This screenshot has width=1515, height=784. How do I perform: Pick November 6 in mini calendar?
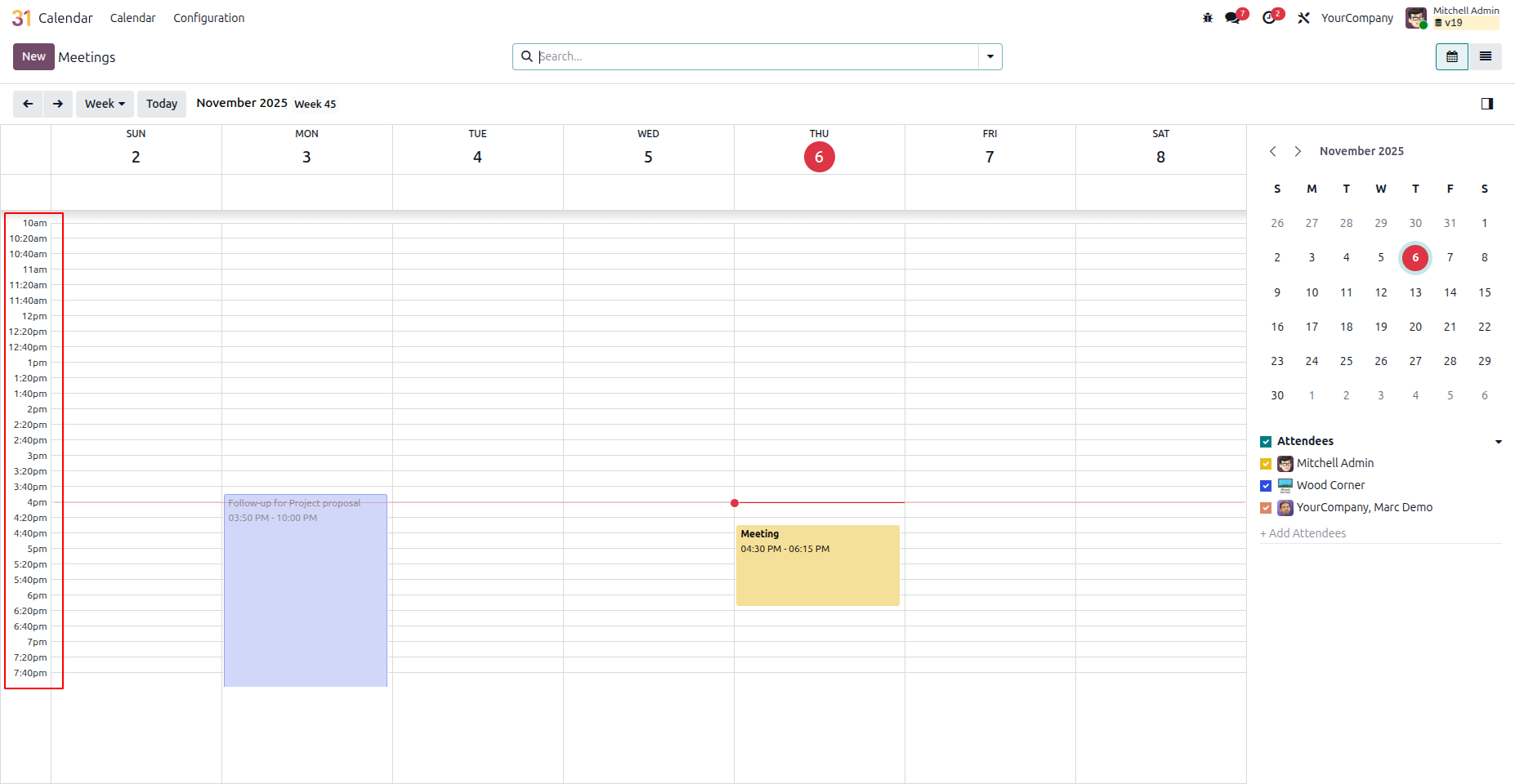point(1415,258)
